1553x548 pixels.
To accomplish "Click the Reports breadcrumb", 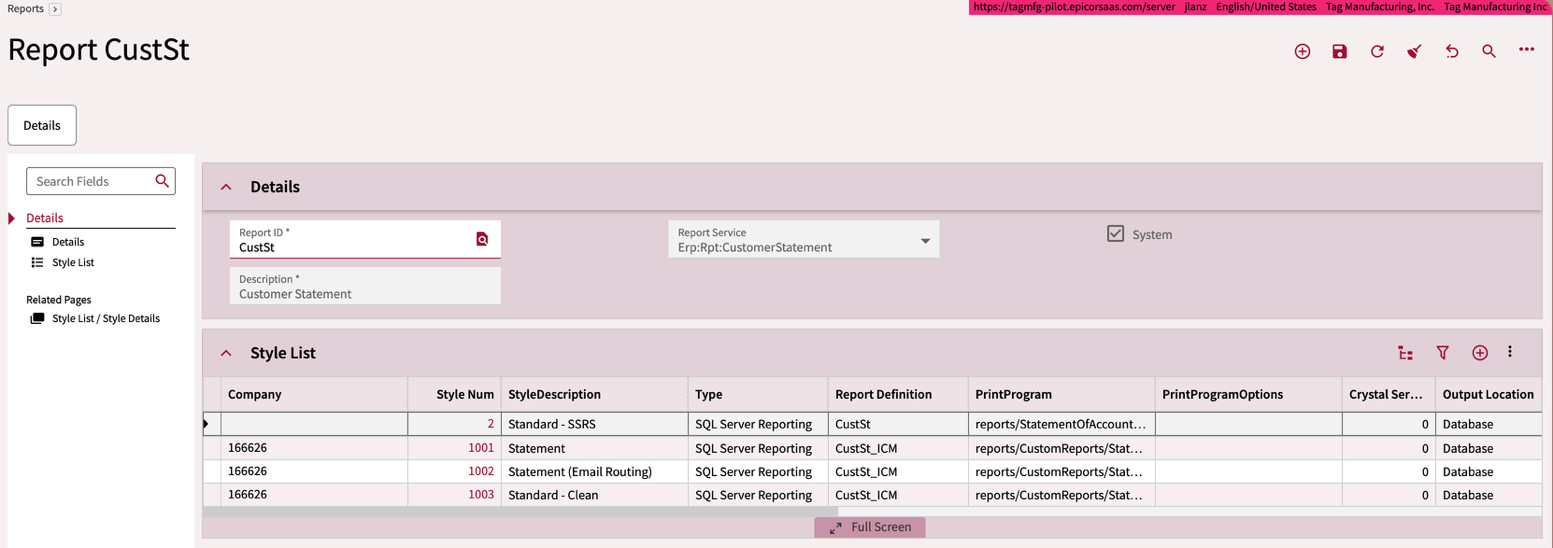I will pos(26,8).
